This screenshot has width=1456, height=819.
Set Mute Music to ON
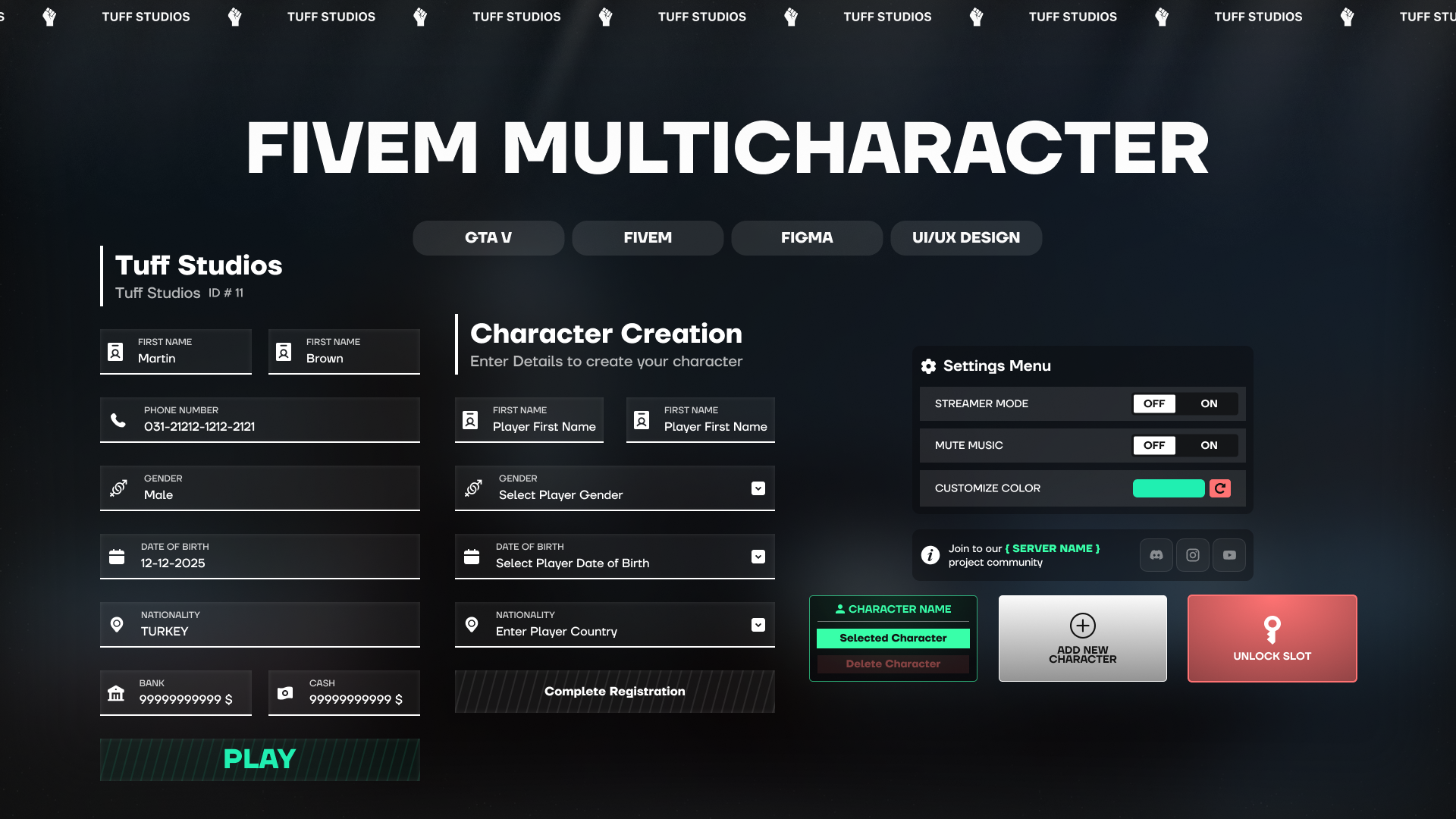click(1209, 445)
